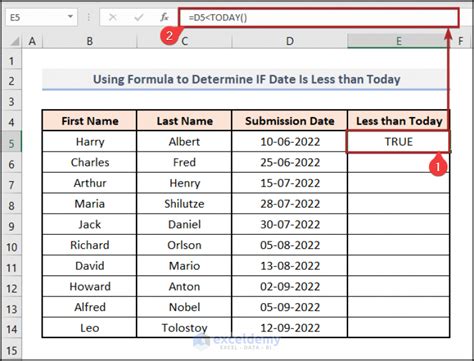Select column F header
This screenshot has width=474, height=361.
click(x=461, y=41)
